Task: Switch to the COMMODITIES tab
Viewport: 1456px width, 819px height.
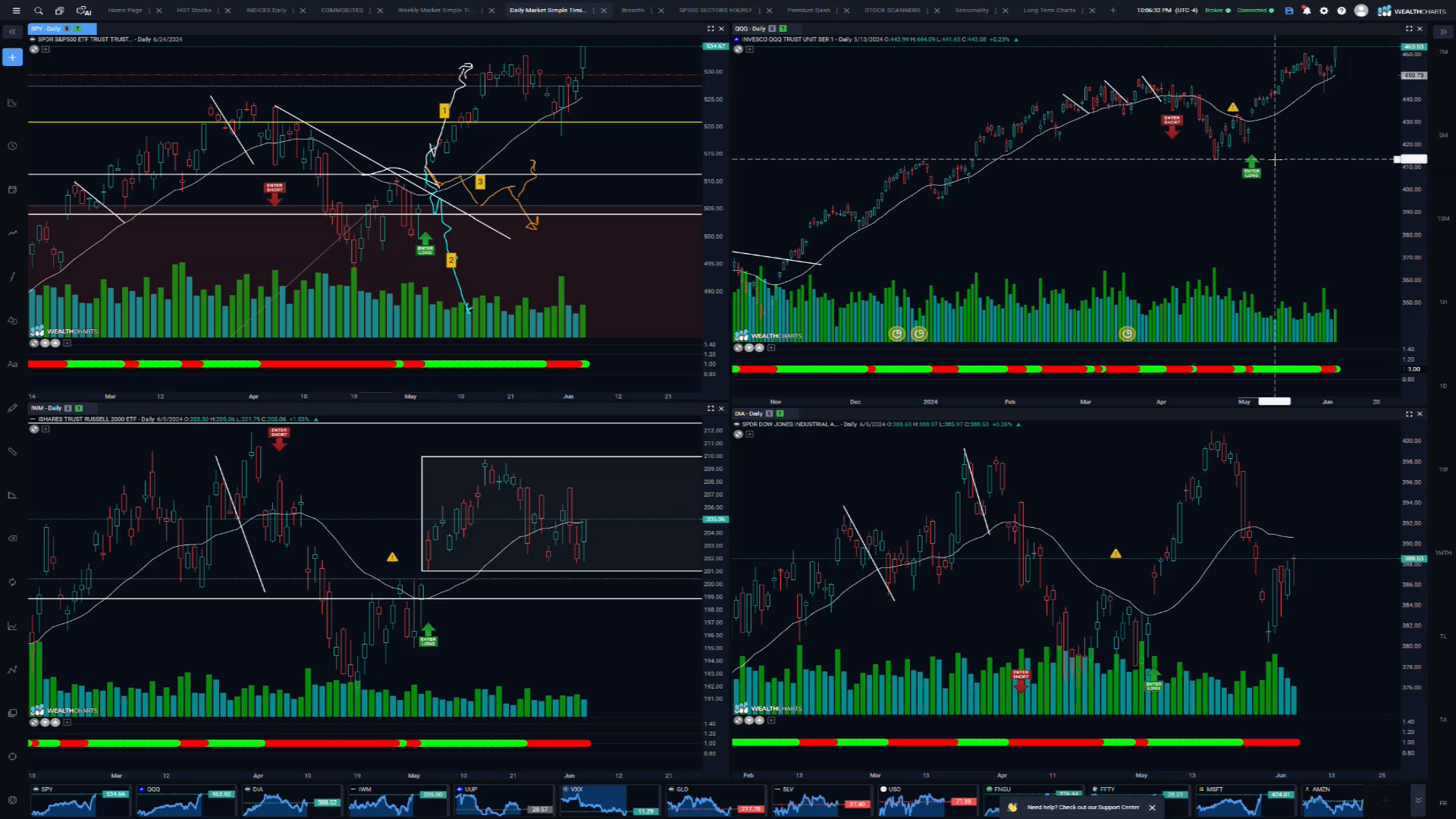Action: [x=342, y=11]
